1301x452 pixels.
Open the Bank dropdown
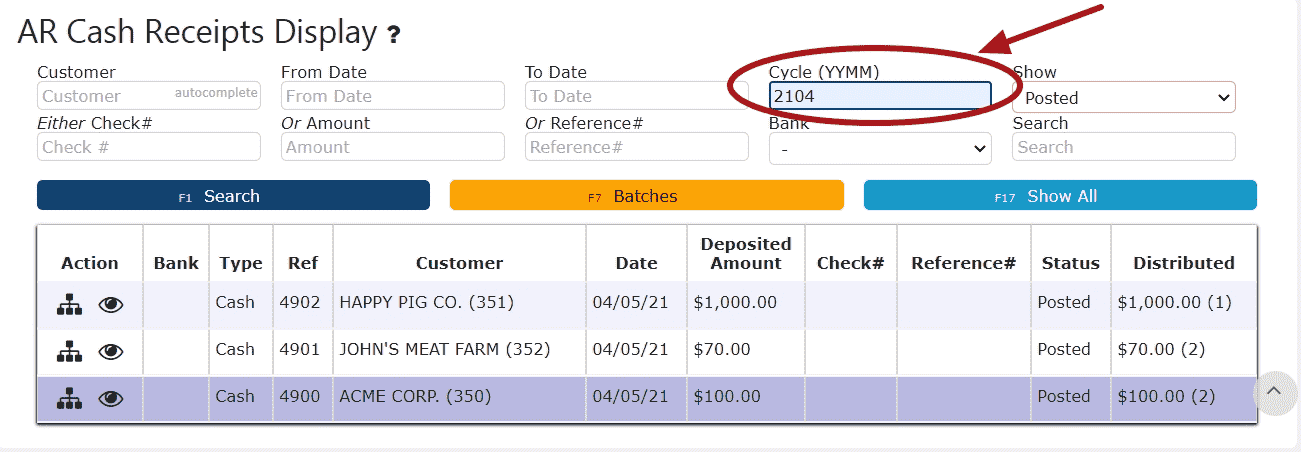[x=880, y=148]
